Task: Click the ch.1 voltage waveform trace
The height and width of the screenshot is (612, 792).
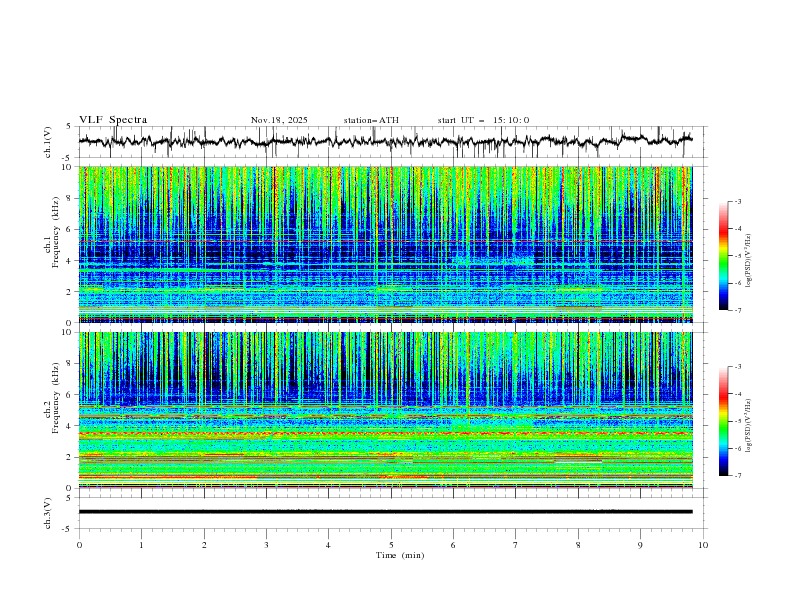Action: click(x=385, y=141)
